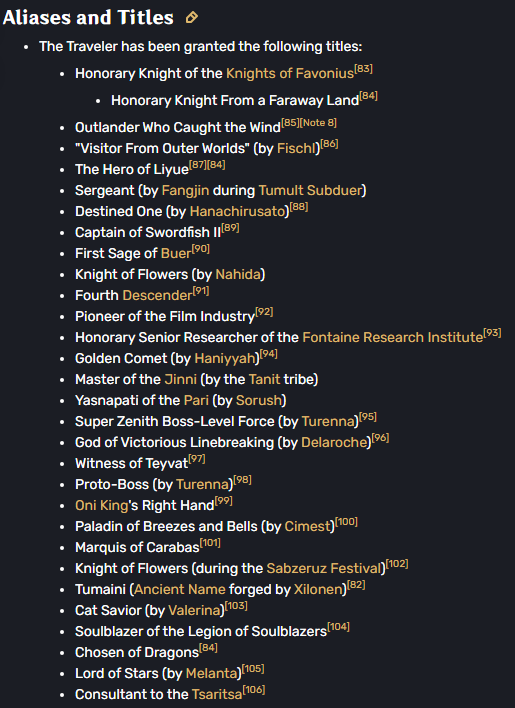
Task: Visit the Hanachirusato page link
Action: point(239,211)
